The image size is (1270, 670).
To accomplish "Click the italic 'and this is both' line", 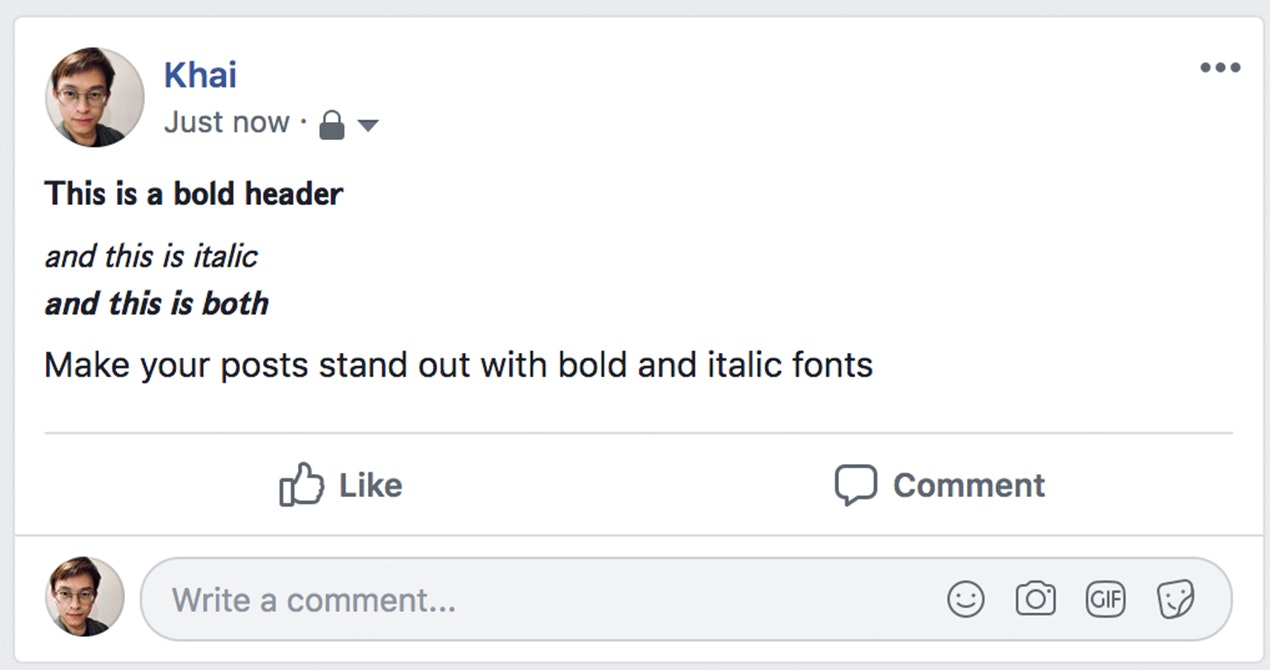I will pyautogui.click(x=155, y=303).
